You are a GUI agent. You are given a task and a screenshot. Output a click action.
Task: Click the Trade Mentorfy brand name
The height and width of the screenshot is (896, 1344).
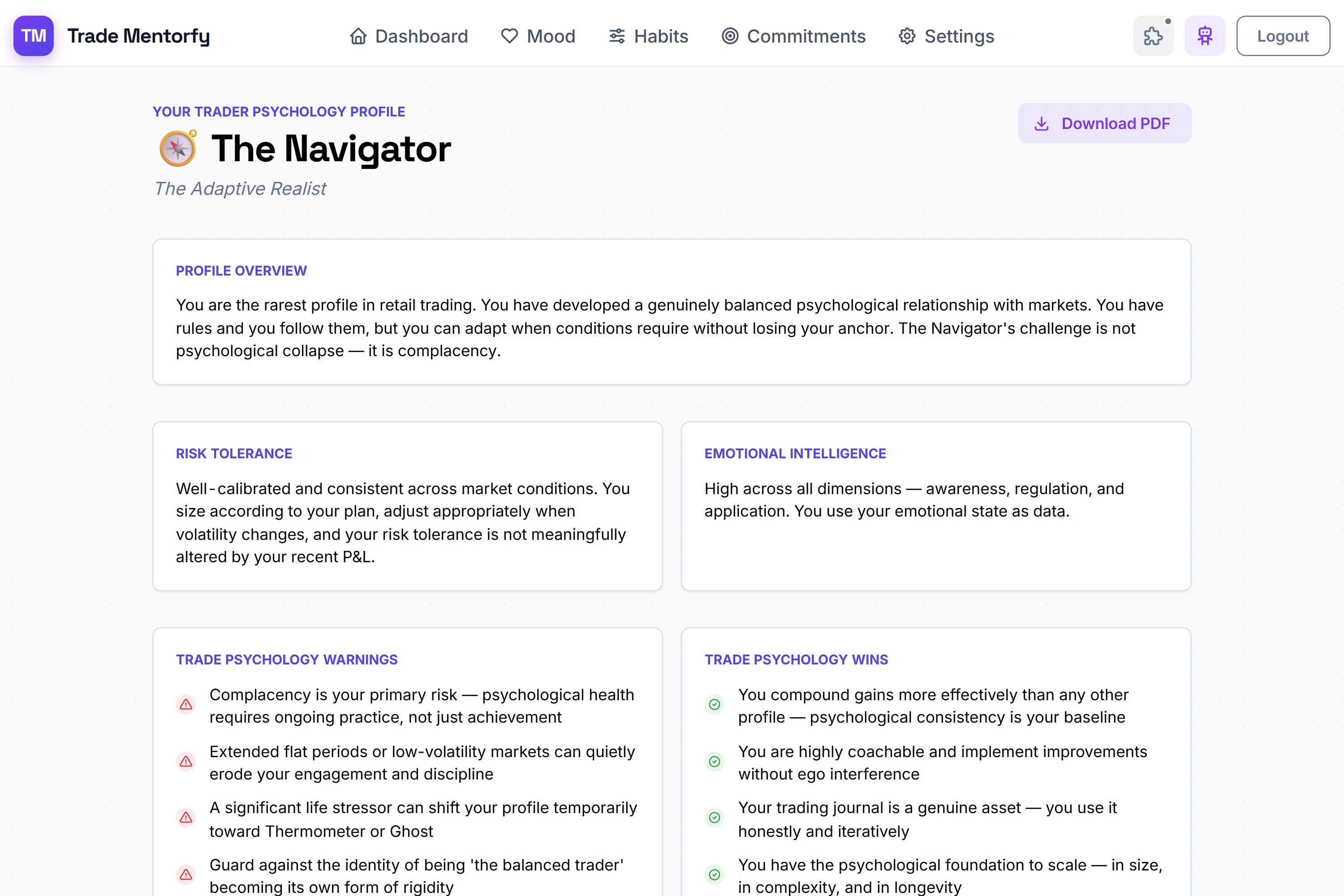coord(139,36)
